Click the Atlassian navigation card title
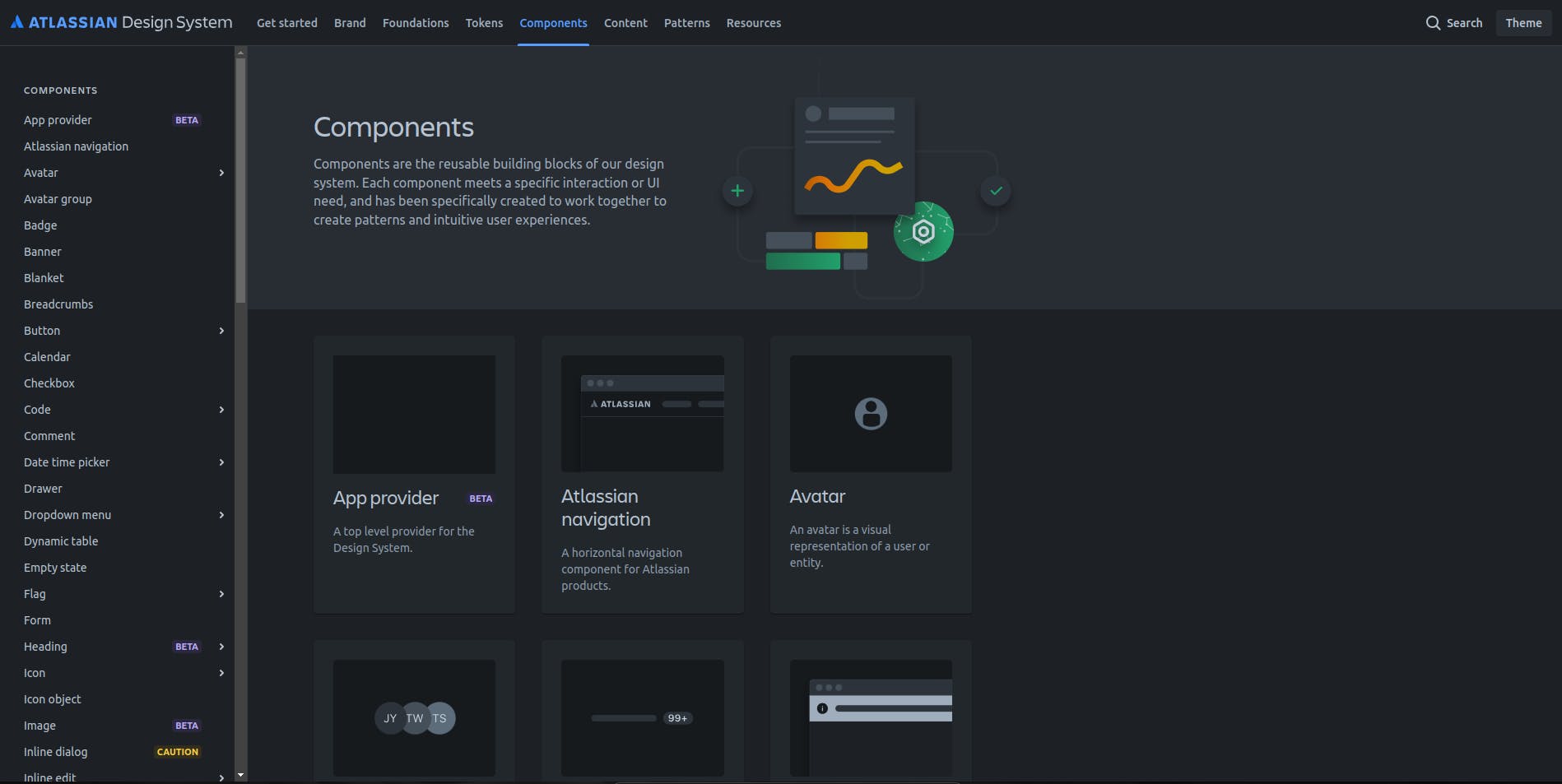1562x784 pixels. [606, 508]
